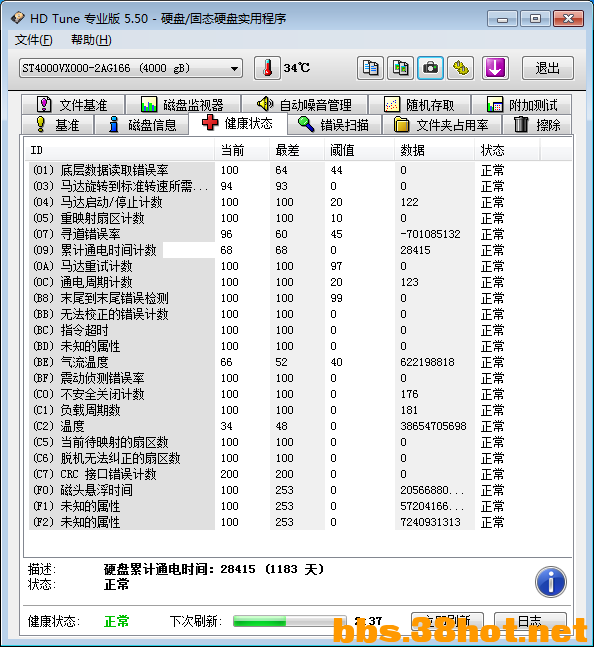Click data value -701085132
This screenshot has height=647, width=594.
pyautogui.click(x=430, y=234)
